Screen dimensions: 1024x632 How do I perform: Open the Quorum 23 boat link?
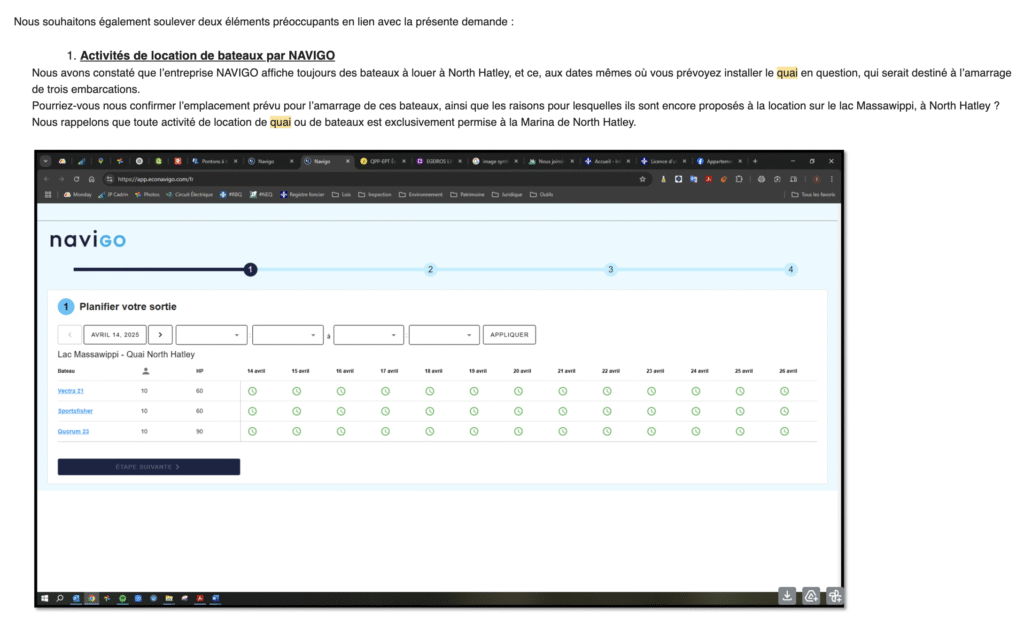73,432
